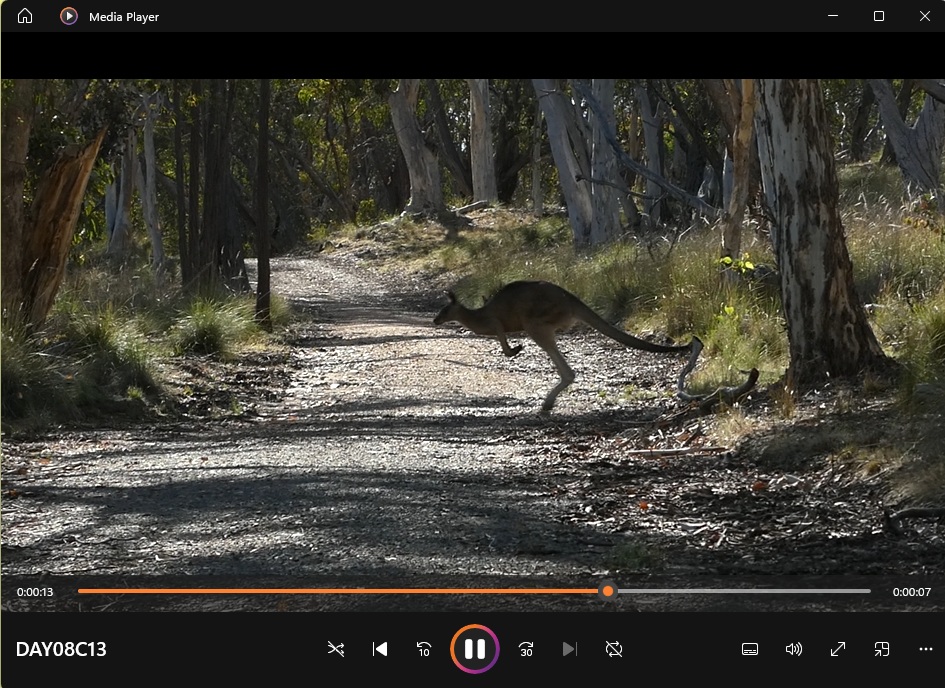This screenshot has width=945, height=688.
Task: Toggle repeat mode
Action: pos(614,649)
